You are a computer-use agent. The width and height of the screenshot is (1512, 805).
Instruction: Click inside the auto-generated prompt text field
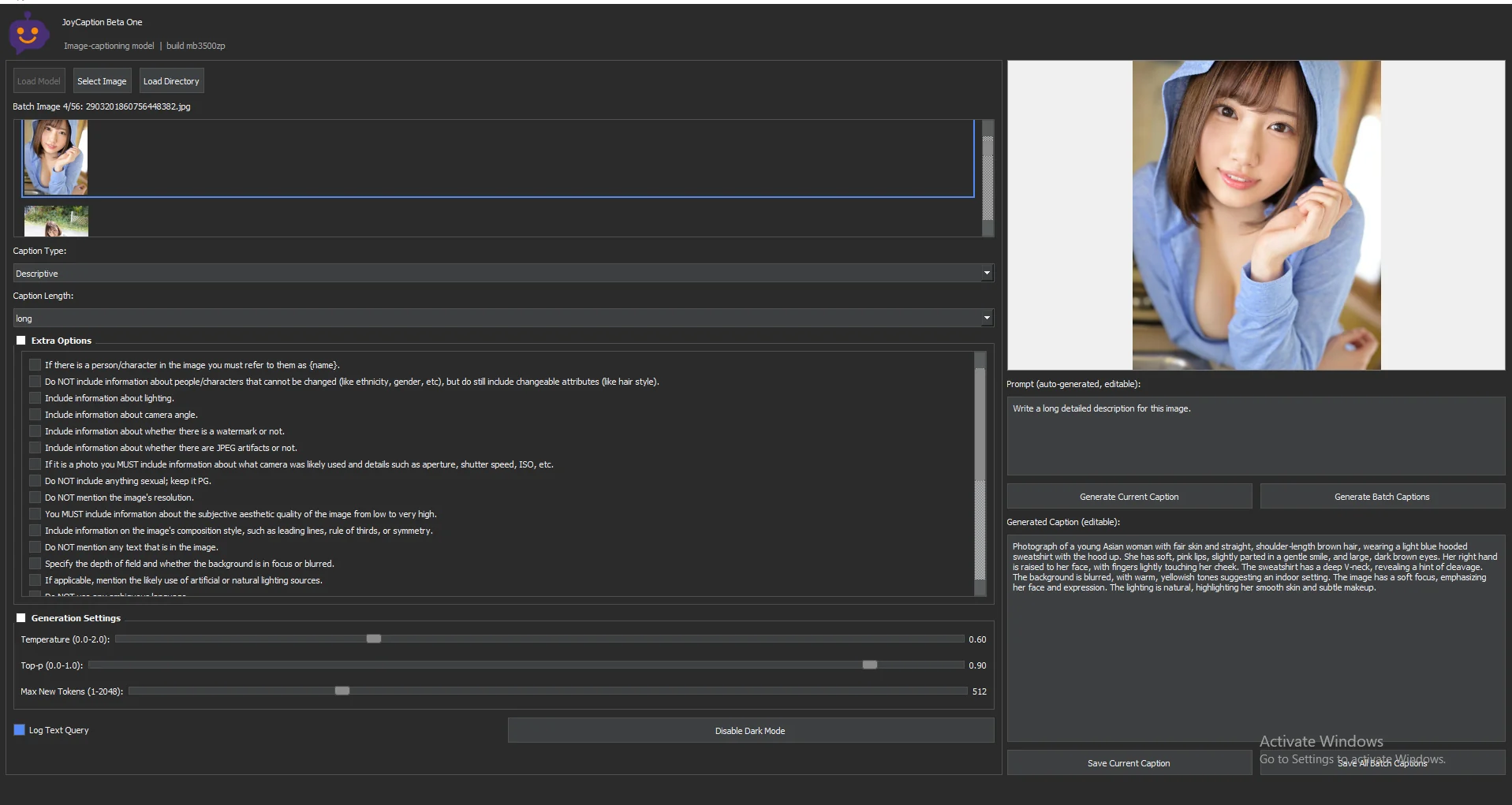[1256, 436]
